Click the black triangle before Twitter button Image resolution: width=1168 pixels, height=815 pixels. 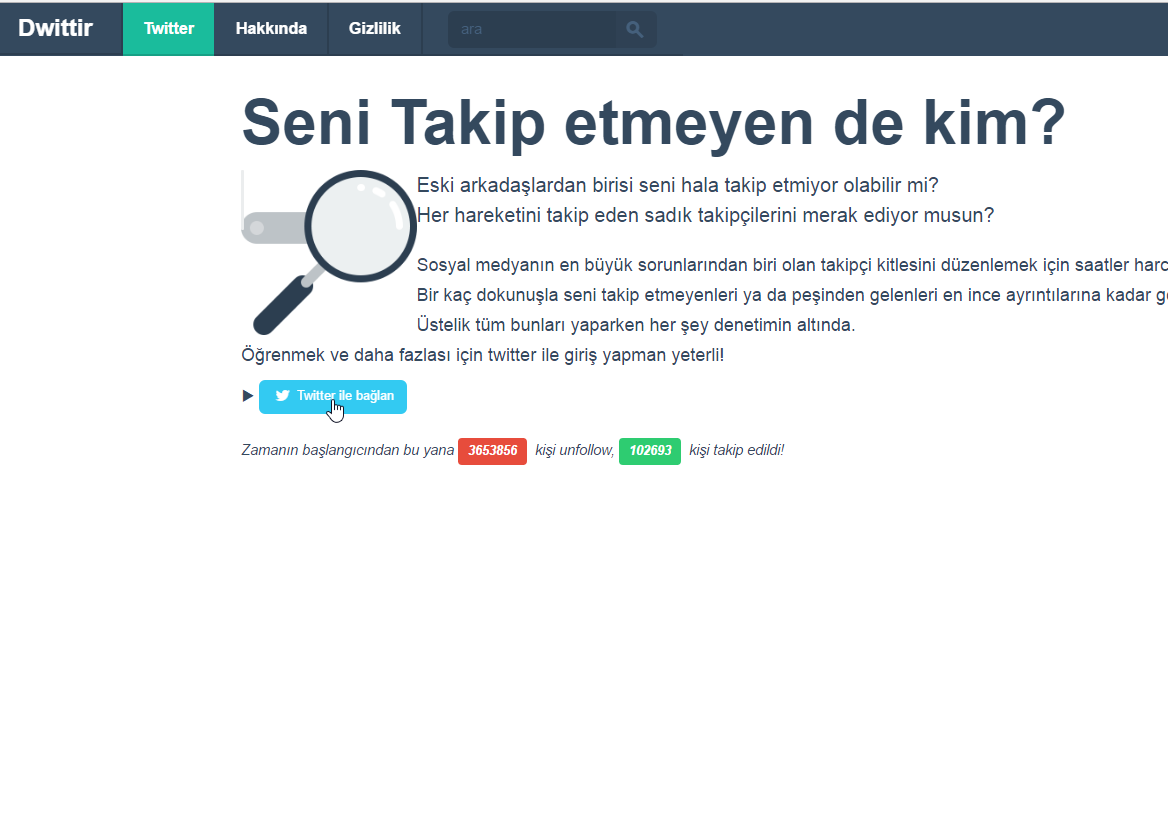pos(248,396)
